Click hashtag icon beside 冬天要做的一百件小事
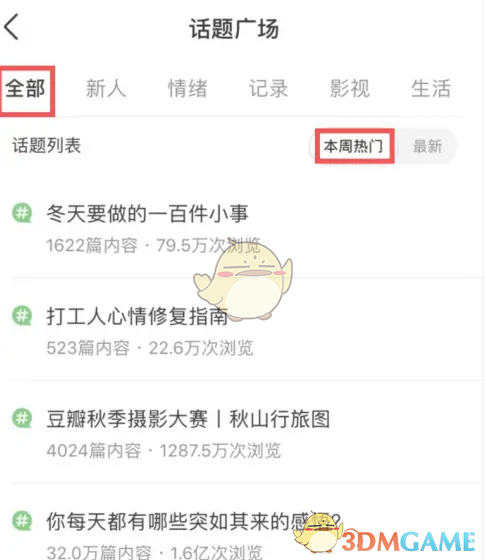The height and width of the screenshot is (560, 486). (22, 213)
